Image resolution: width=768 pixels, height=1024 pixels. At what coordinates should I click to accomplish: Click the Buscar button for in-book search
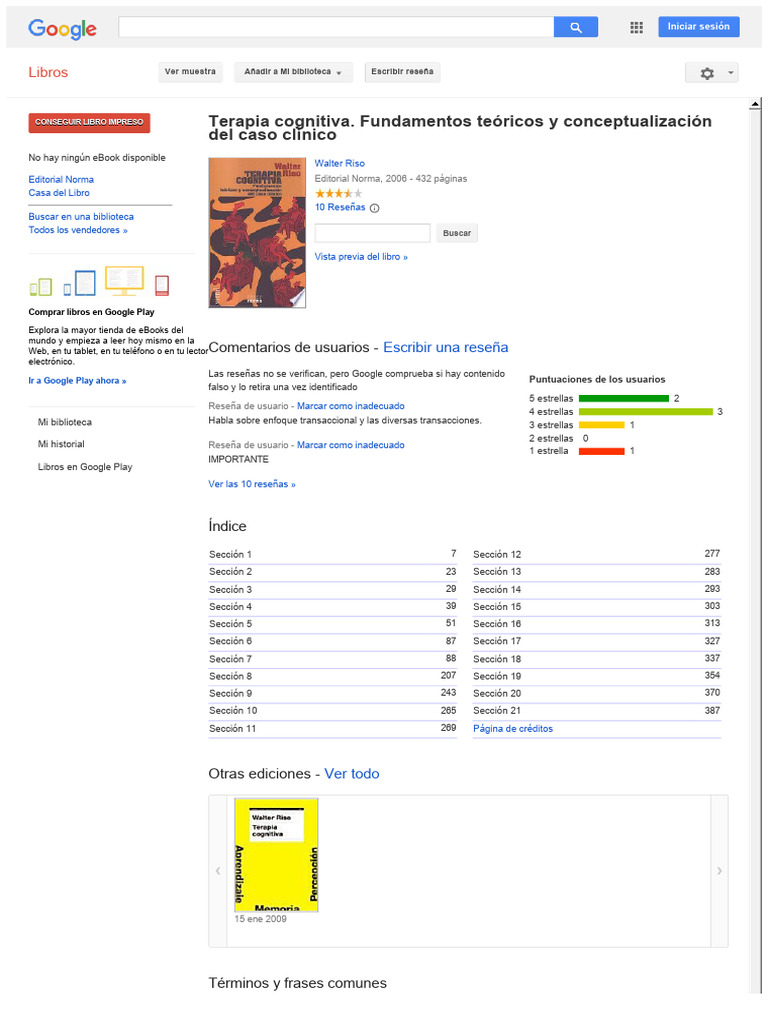(456, 233)
